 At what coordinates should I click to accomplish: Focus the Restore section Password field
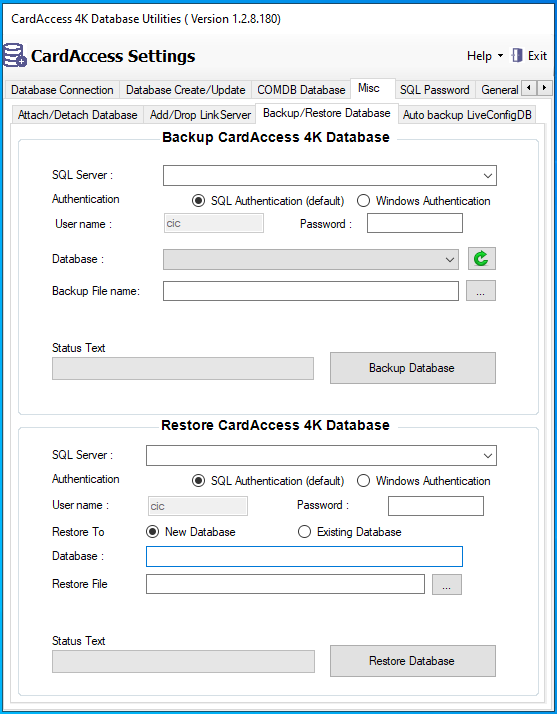coord(436,506)
